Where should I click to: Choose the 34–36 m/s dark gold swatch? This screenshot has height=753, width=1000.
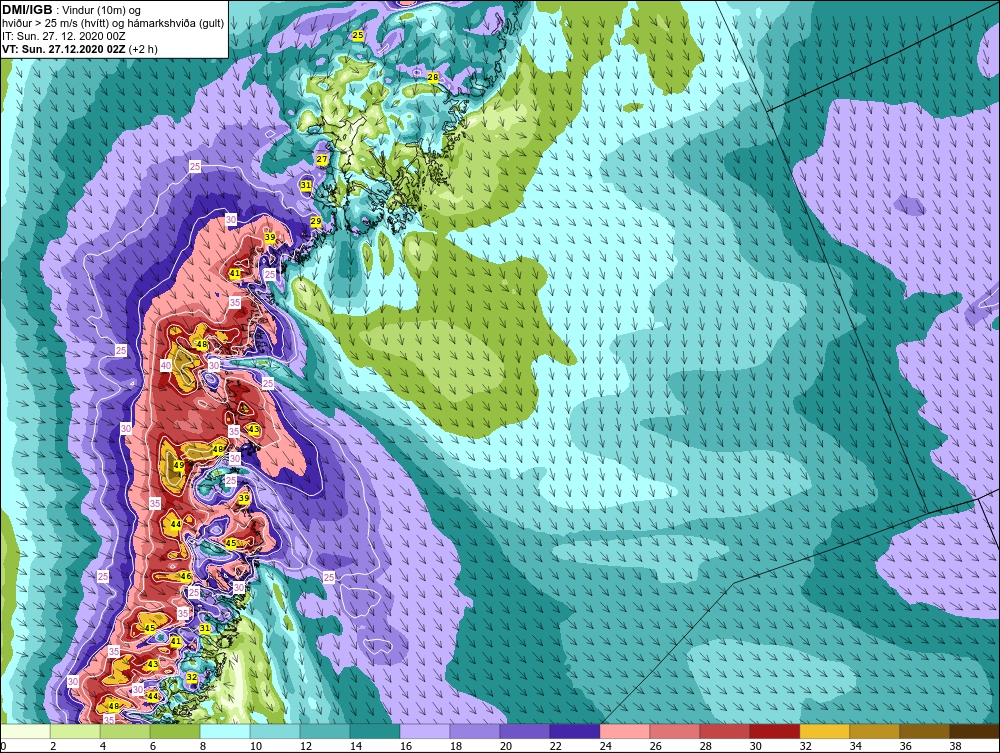click(874, 731)
